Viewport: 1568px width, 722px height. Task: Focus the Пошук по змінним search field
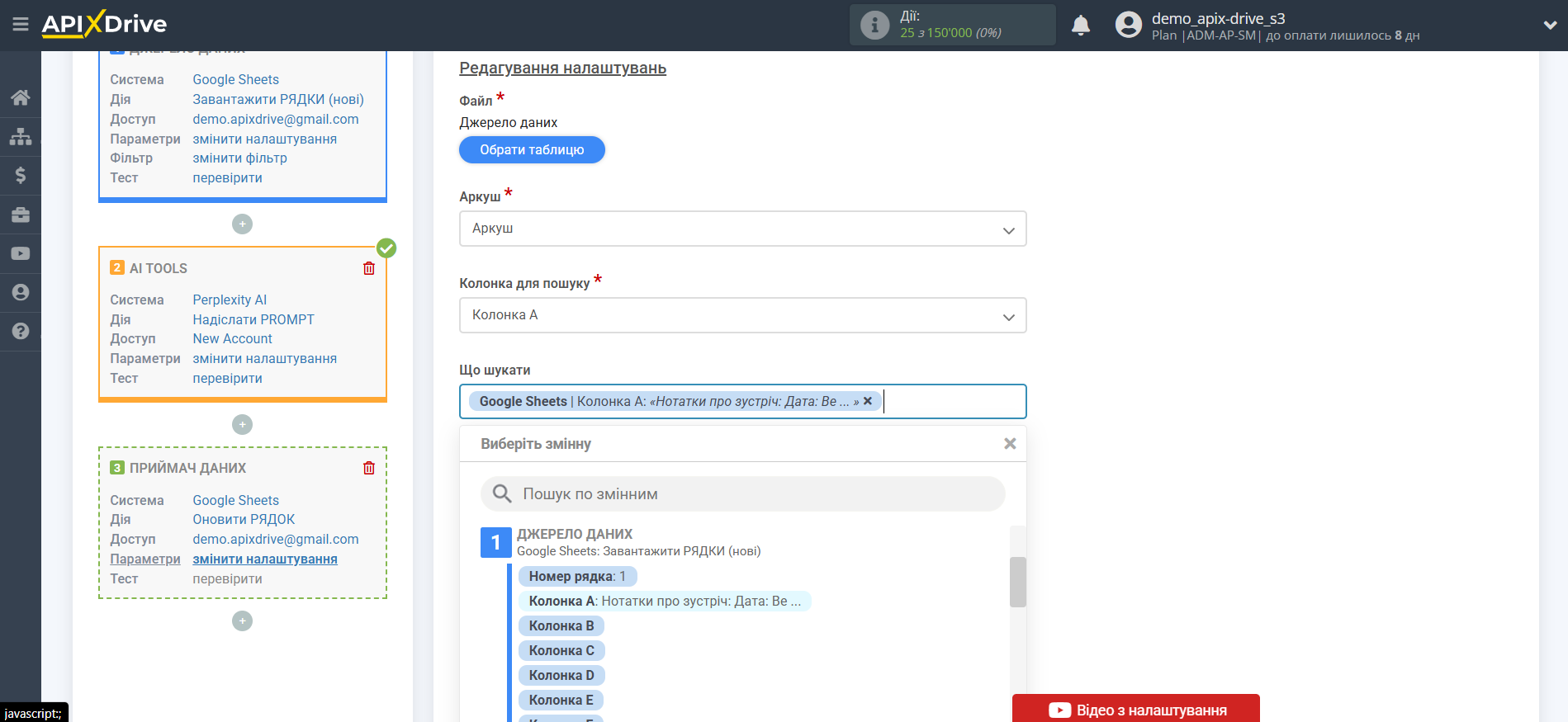[x=743, y=494]
